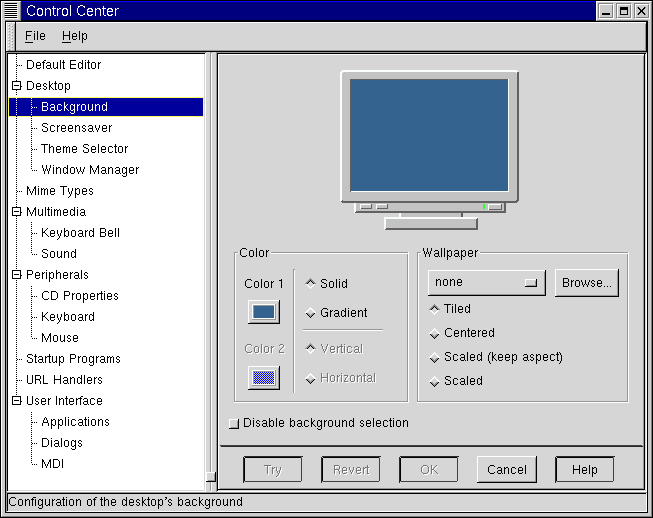This screenshot has height=518, width=653.
Task: Click the Color 1 swatch
Action: [264, 312]
